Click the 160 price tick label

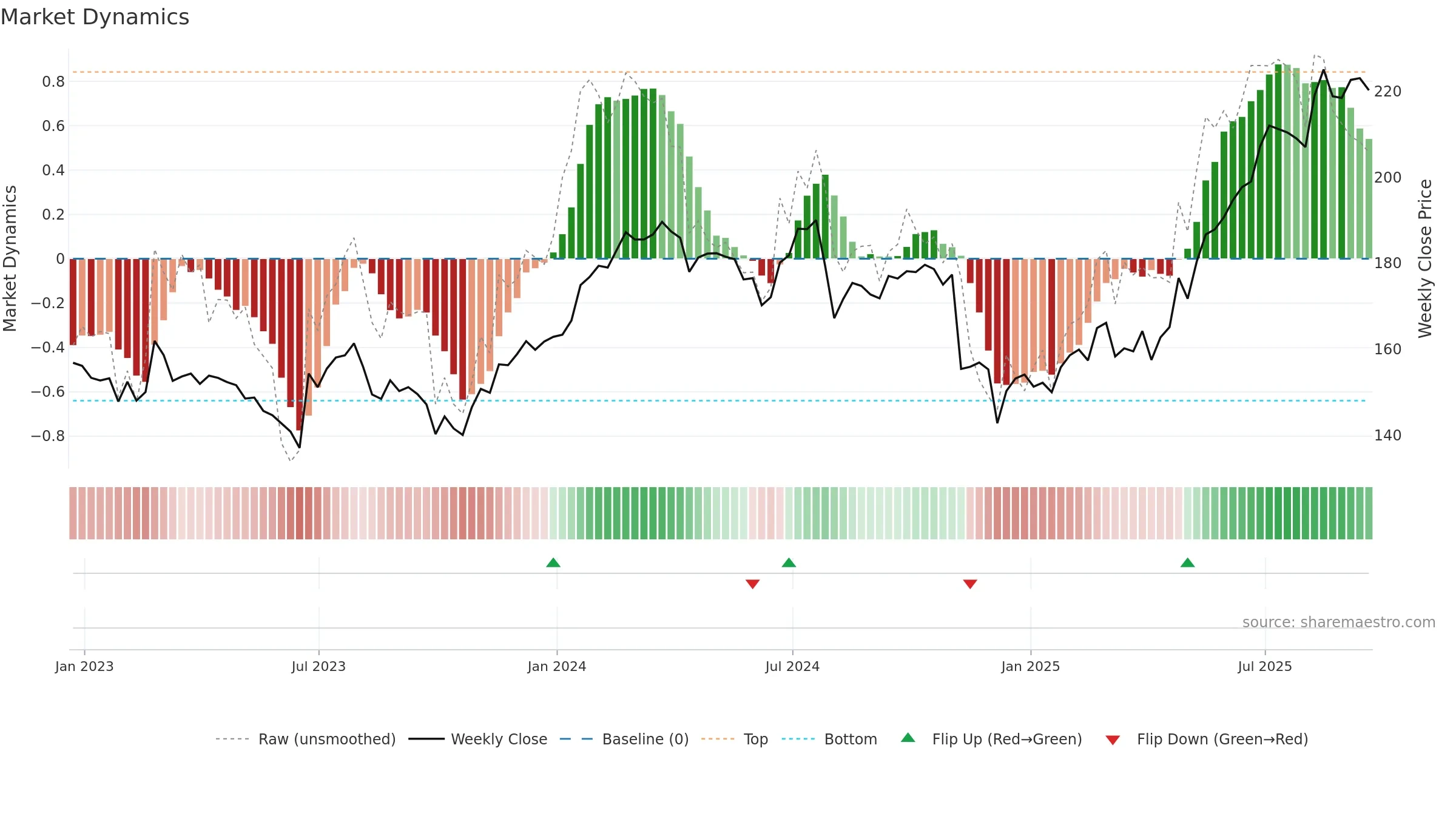[1388, 349]
